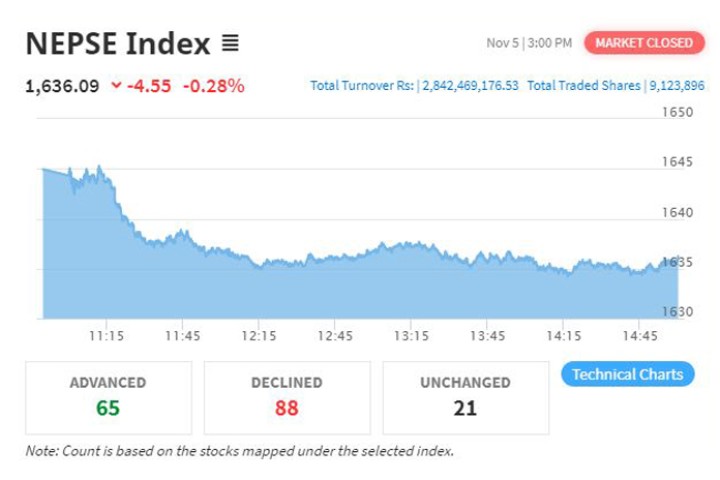Click the 1650 y-axis label
The height and width of the screenshot is (480, 720).
pyautogui.click(x=678, y=112)
